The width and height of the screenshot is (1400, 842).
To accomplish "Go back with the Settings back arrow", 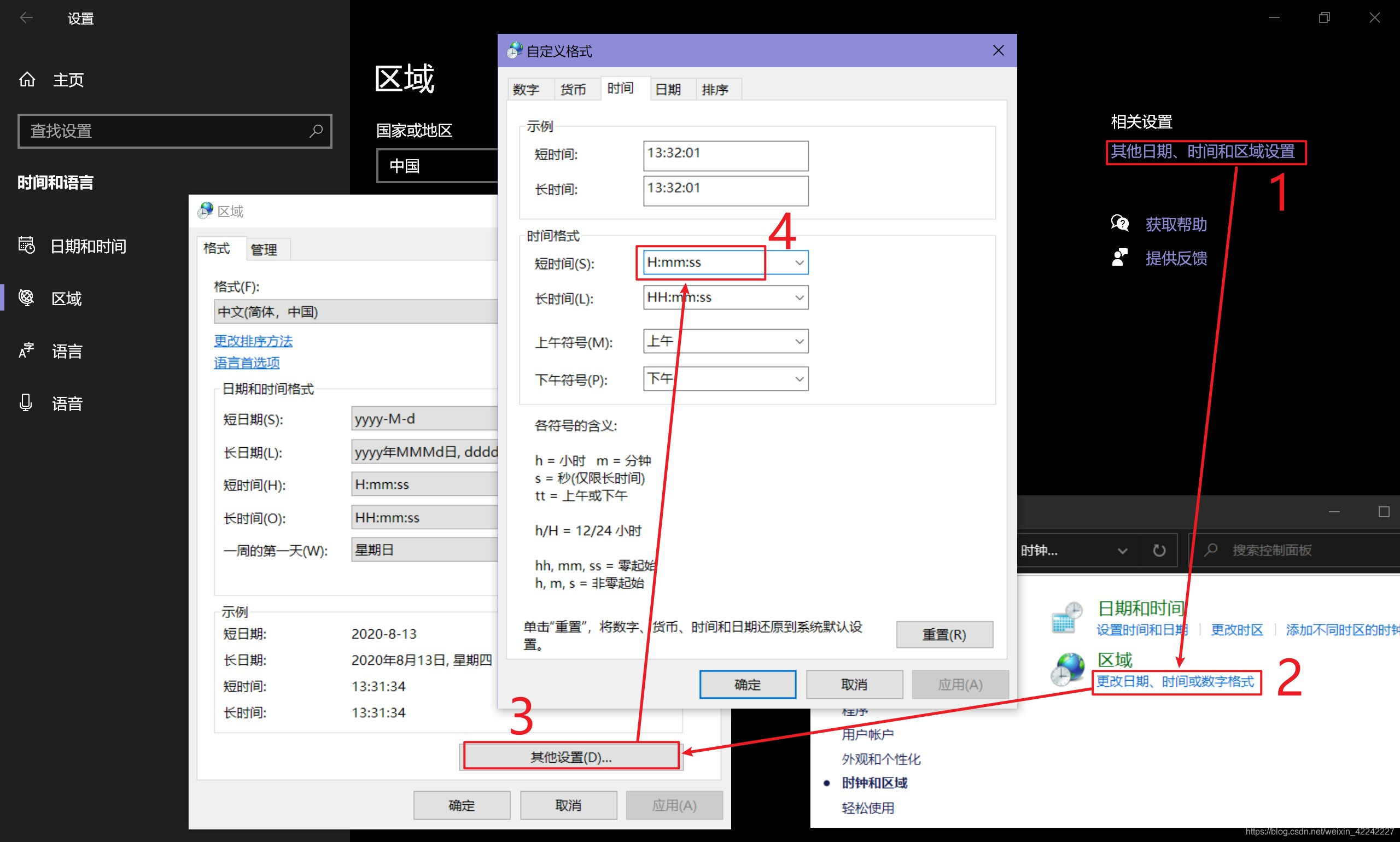I will tap(26, 18).
